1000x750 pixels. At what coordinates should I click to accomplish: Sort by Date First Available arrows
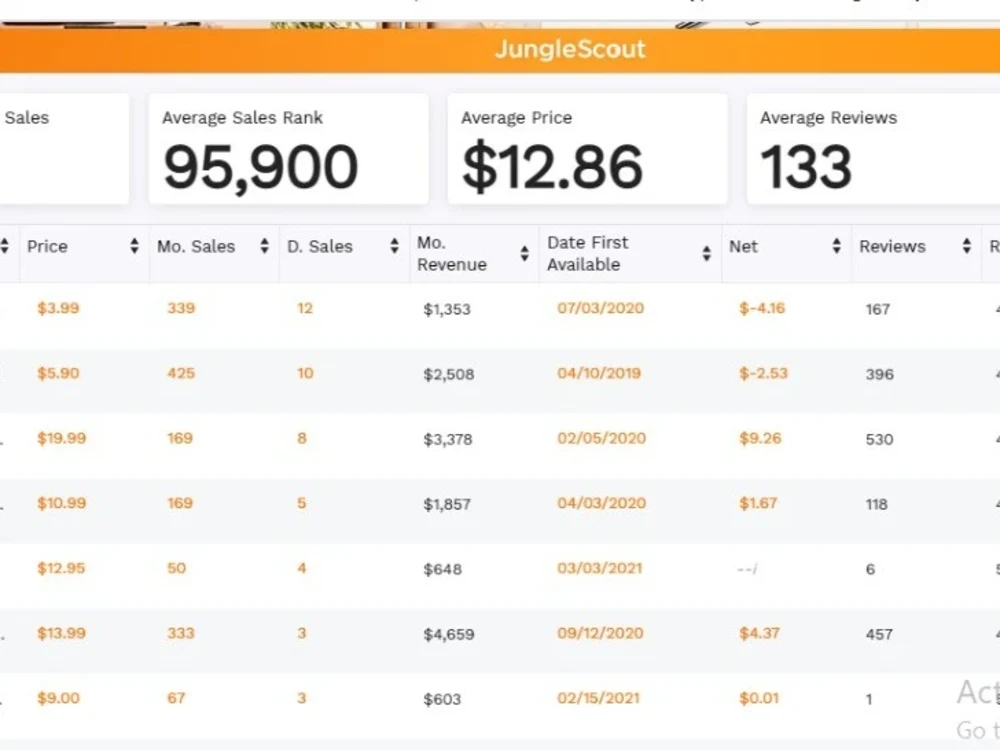coord(707,253)
